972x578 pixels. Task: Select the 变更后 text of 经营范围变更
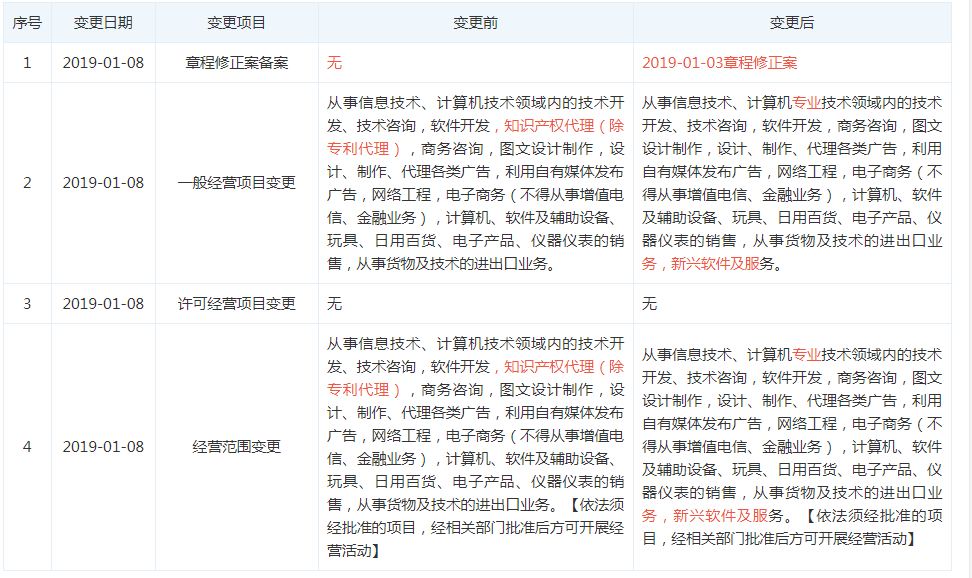click(791, 447)
